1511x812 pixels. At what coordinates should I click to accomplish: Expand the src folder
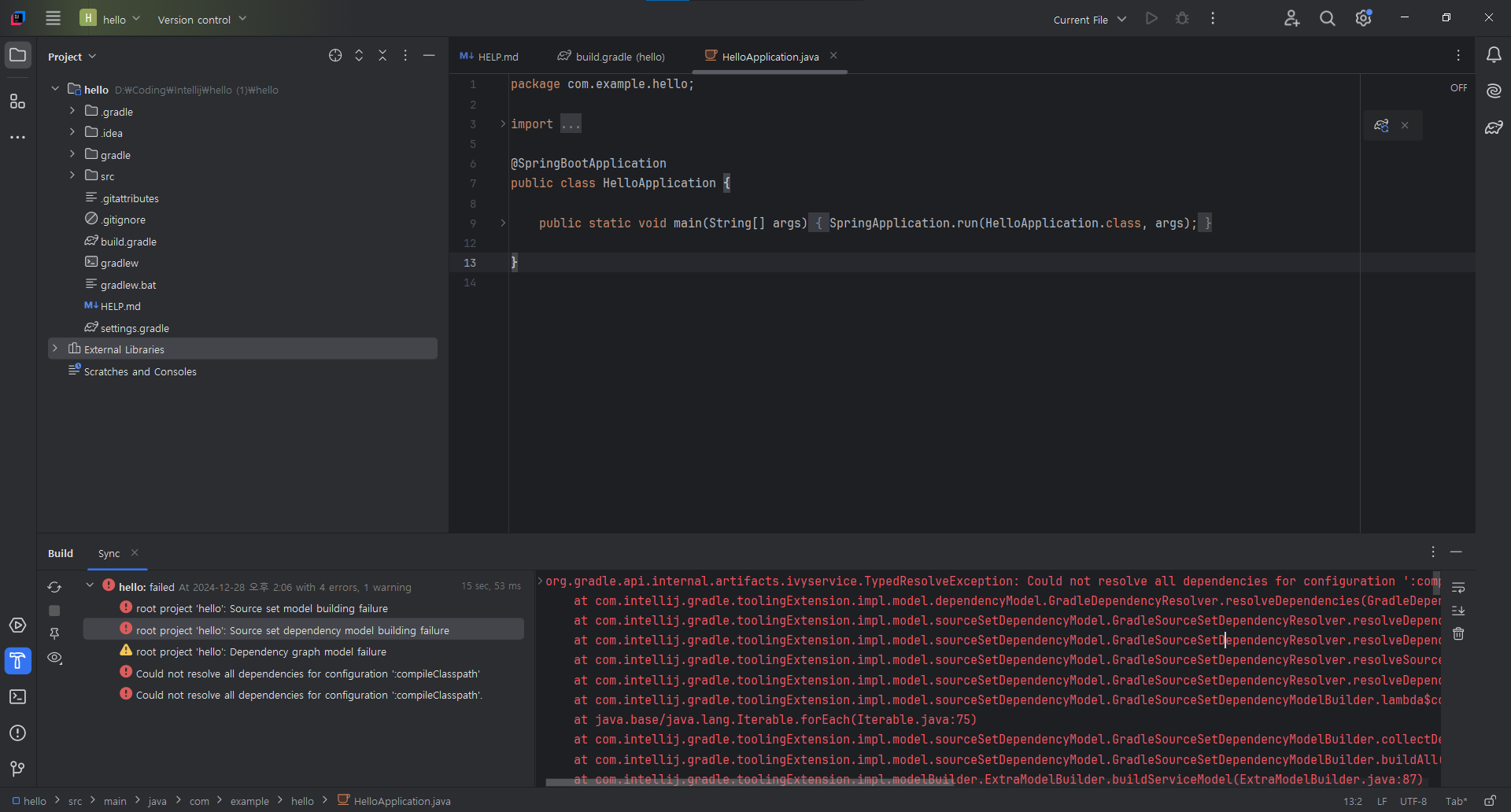(72, 175)
